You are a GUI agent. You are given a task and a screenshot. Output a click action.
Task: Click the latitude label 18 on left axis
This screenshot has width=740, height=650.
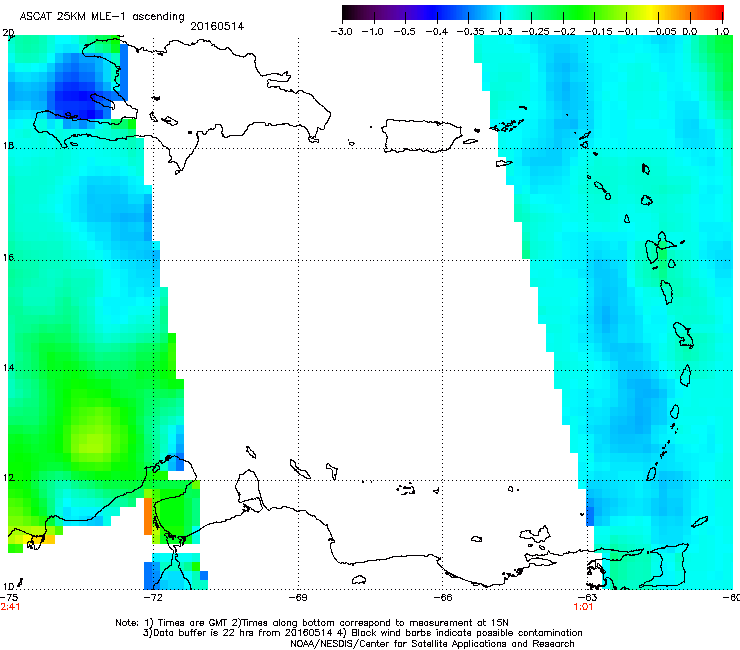[x=8, y=146]
